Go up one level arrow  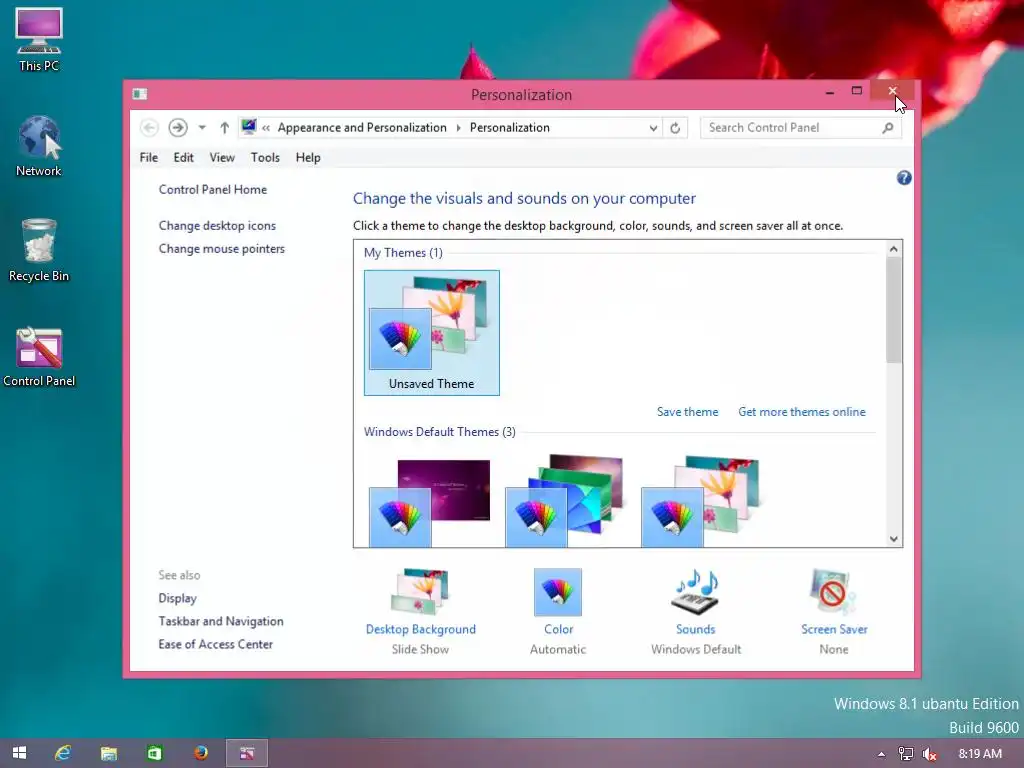pyautogui.click(x=224, y=127)
